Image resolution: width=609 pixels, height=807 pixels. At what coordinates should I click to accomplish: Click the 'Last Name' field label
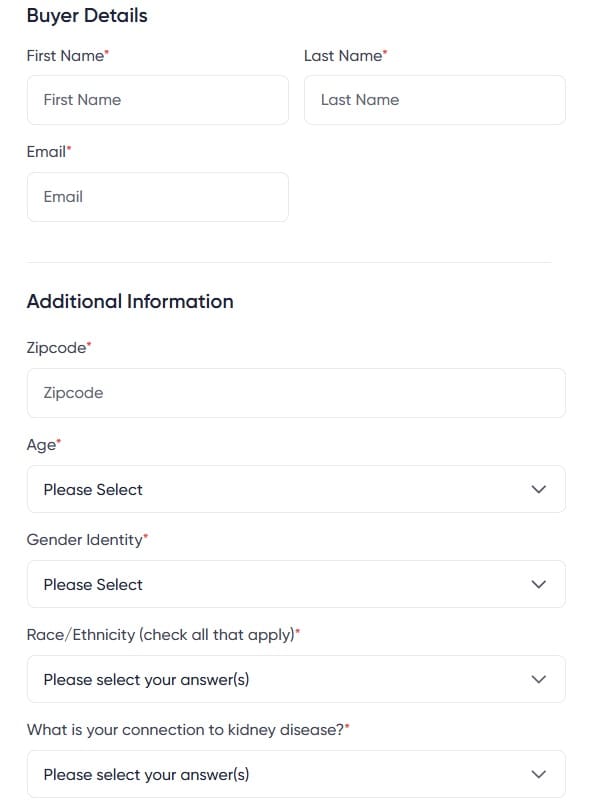342,56
